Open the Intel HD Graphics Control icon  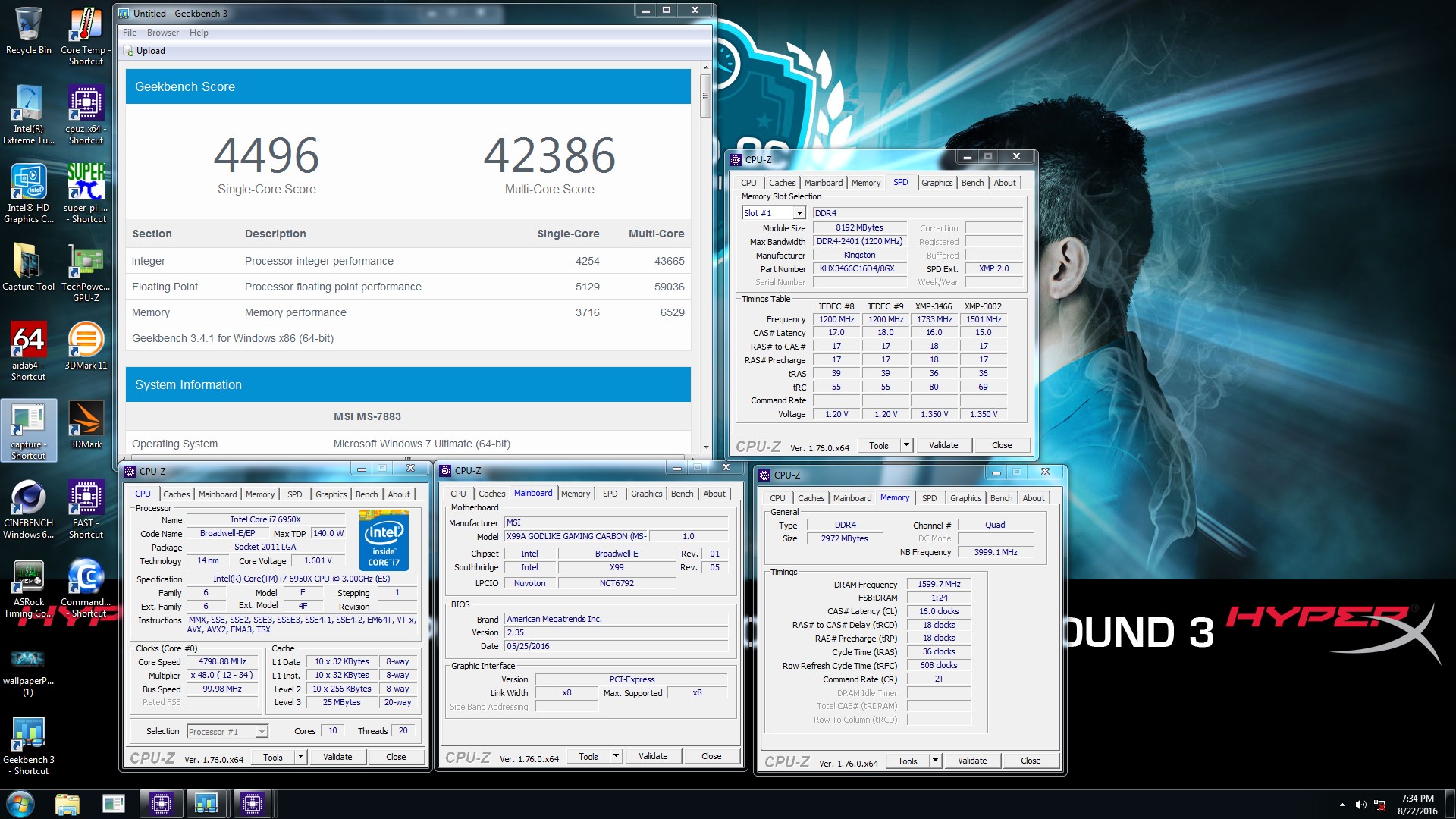(29, 194)
